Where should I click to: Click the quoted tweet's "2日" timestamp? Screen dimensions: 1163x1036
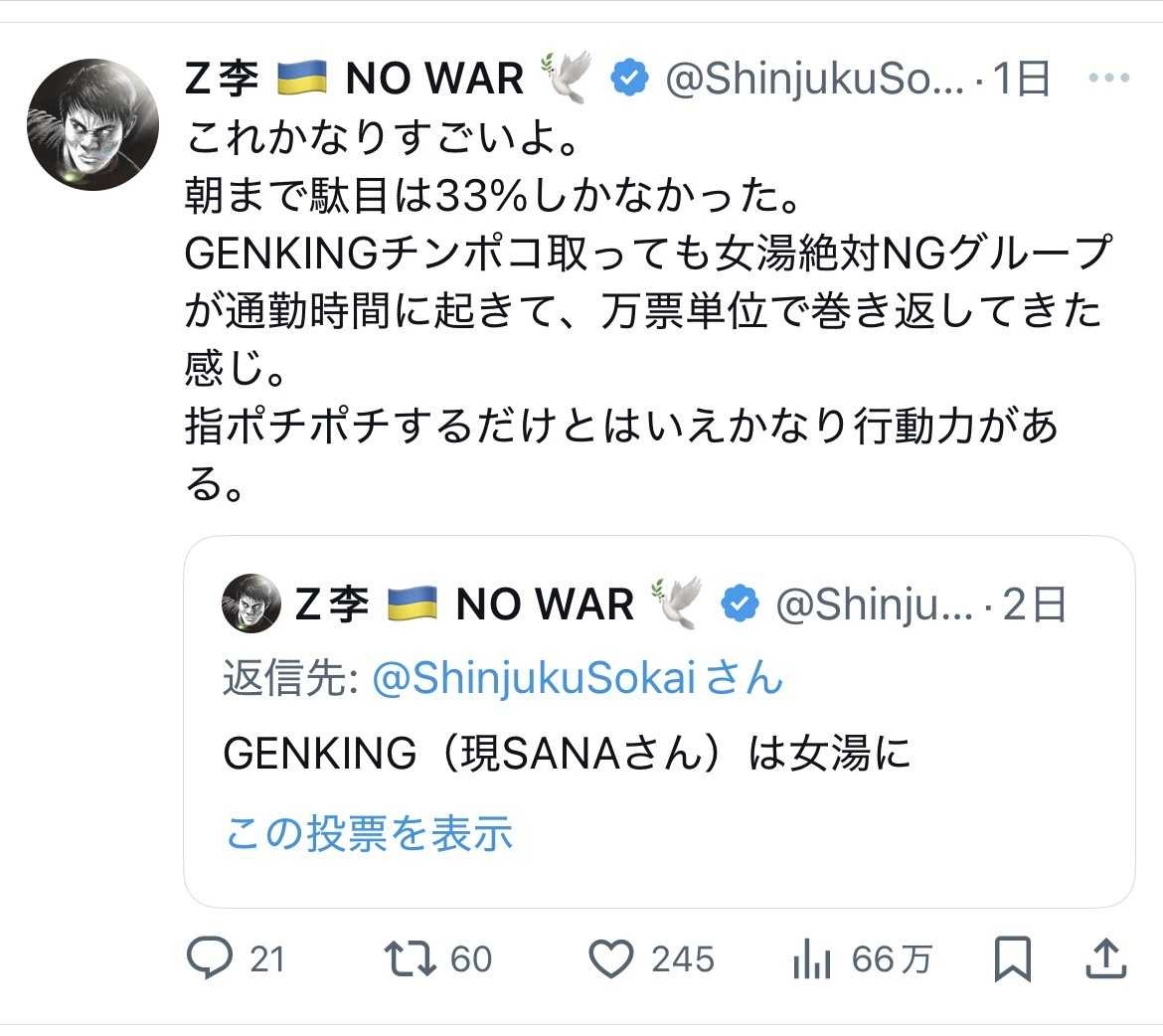[1035, 604]
